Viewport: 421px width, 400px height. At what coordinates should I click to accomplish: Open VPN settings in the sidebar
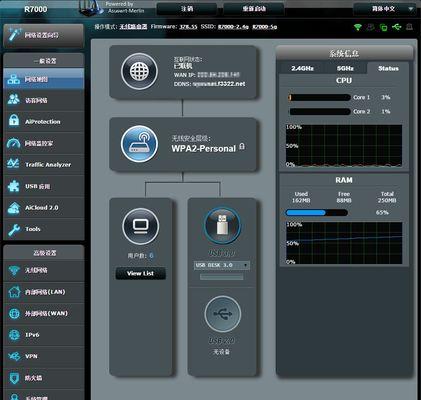44,356
